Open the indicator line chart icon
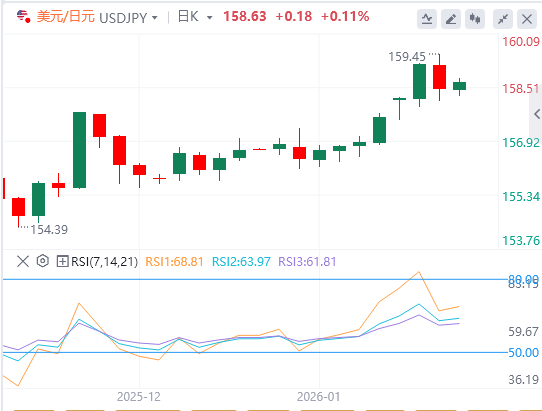The height and width of the screenshot is (411, 542). coord(427,19)
